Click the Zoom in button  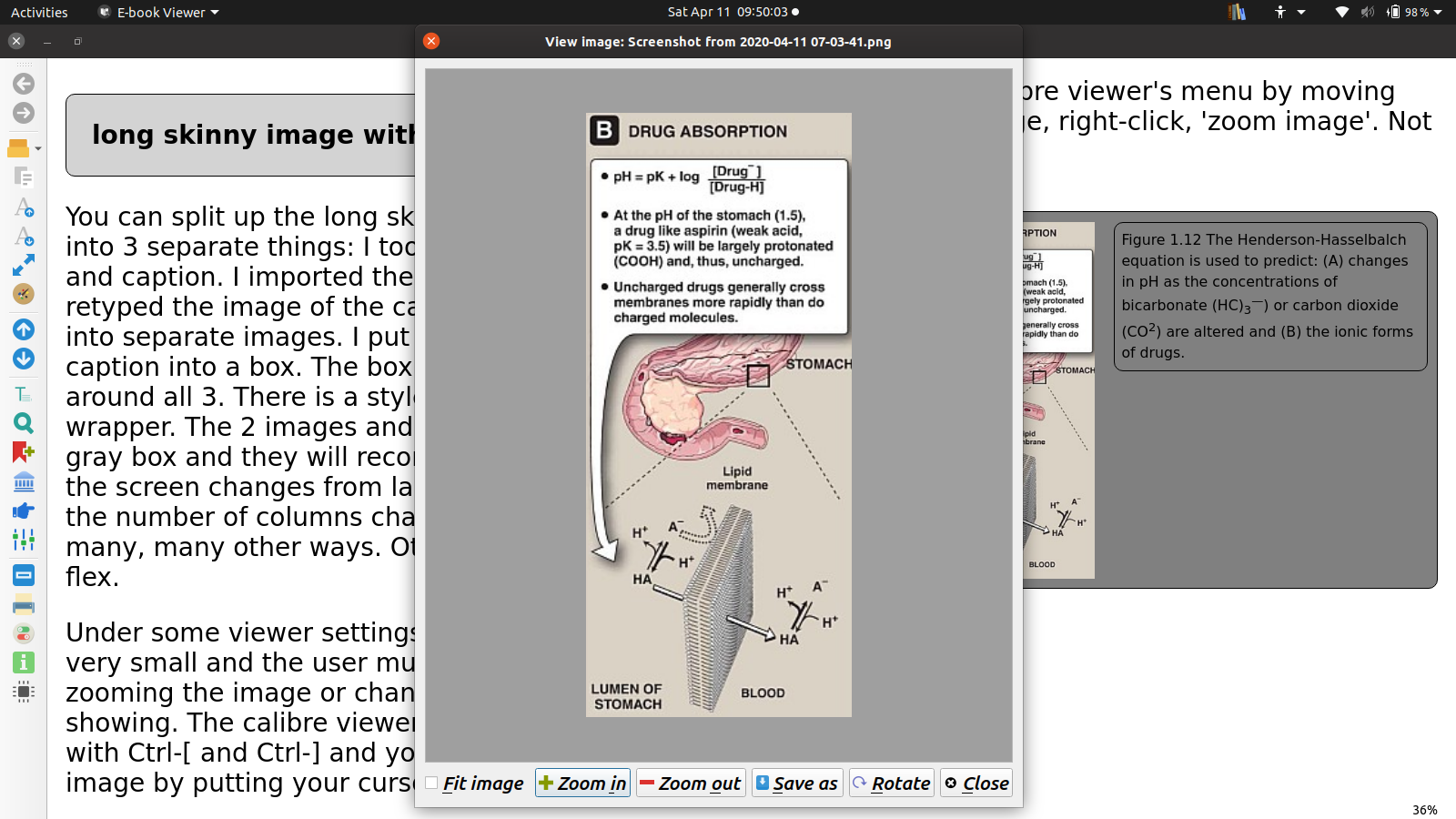coord(582,784)
